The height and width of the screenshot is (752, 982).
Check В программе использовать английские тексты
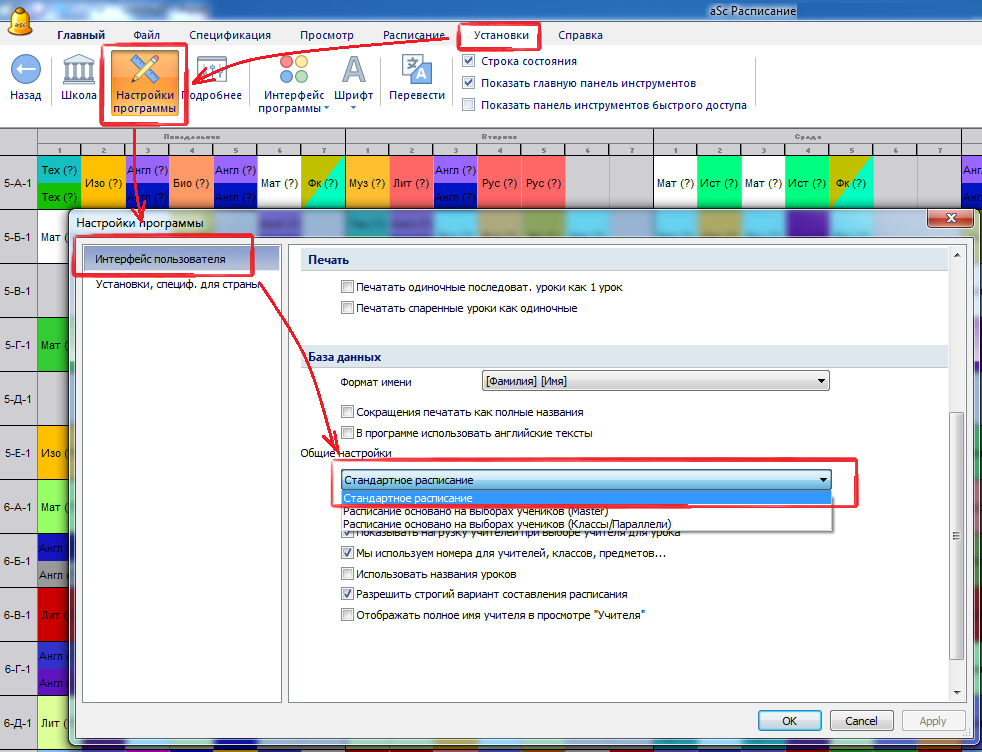click(348, 433)
